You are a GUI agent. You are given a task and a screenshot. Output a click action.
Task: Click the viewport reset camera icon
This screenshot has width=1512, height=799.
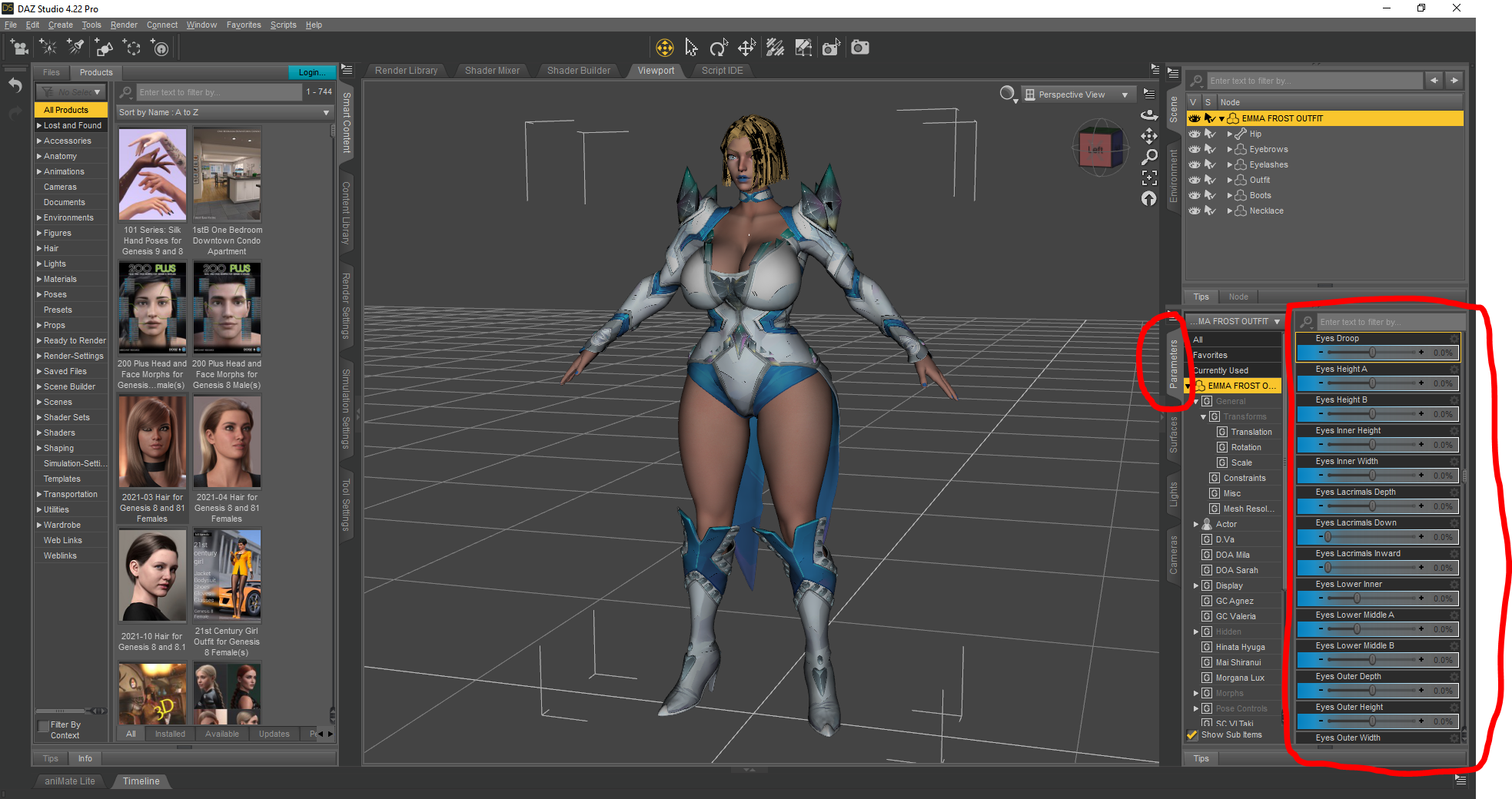(1149, 198)
